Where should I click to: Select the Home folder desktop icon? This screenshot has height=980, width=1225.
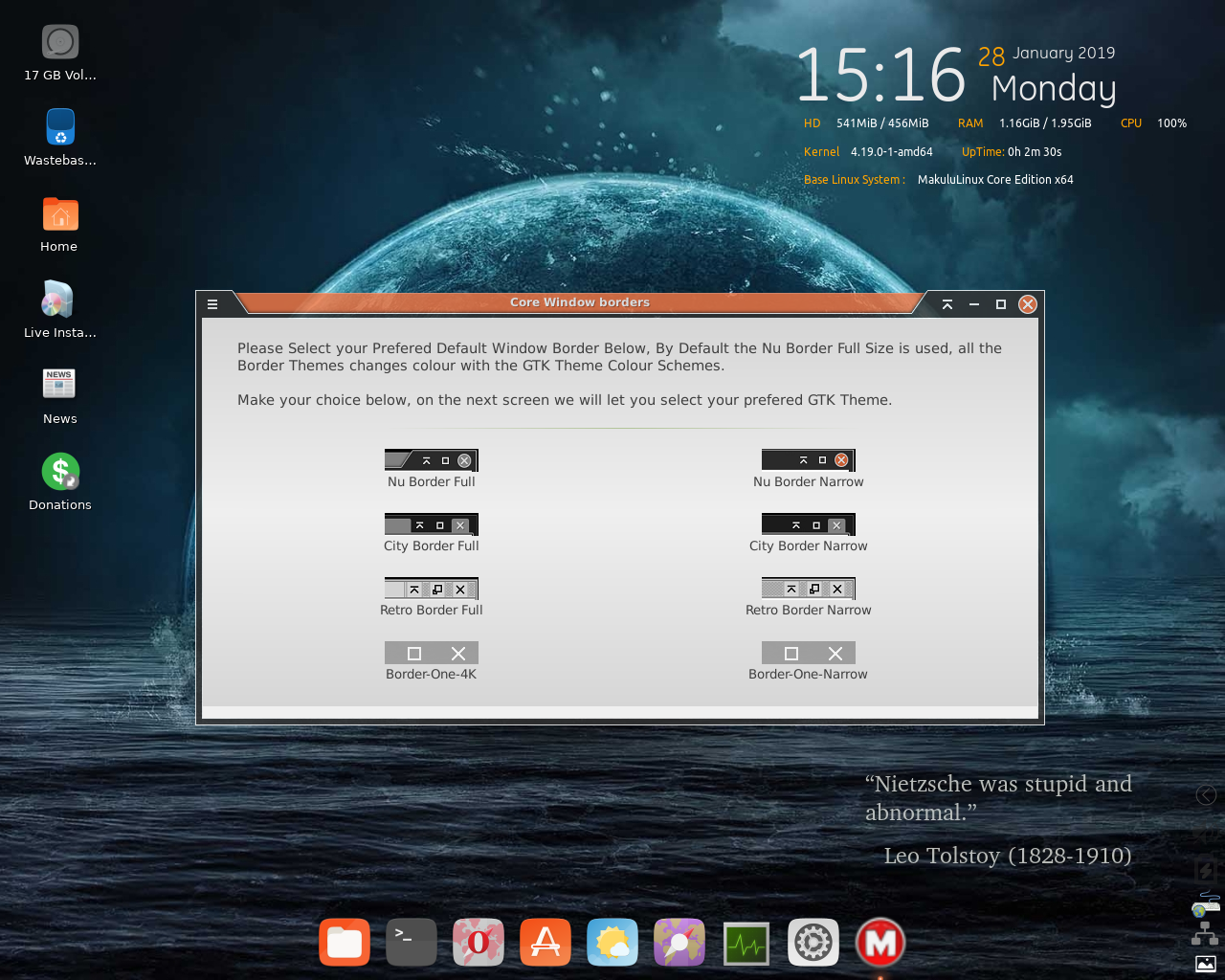[60, 225]
